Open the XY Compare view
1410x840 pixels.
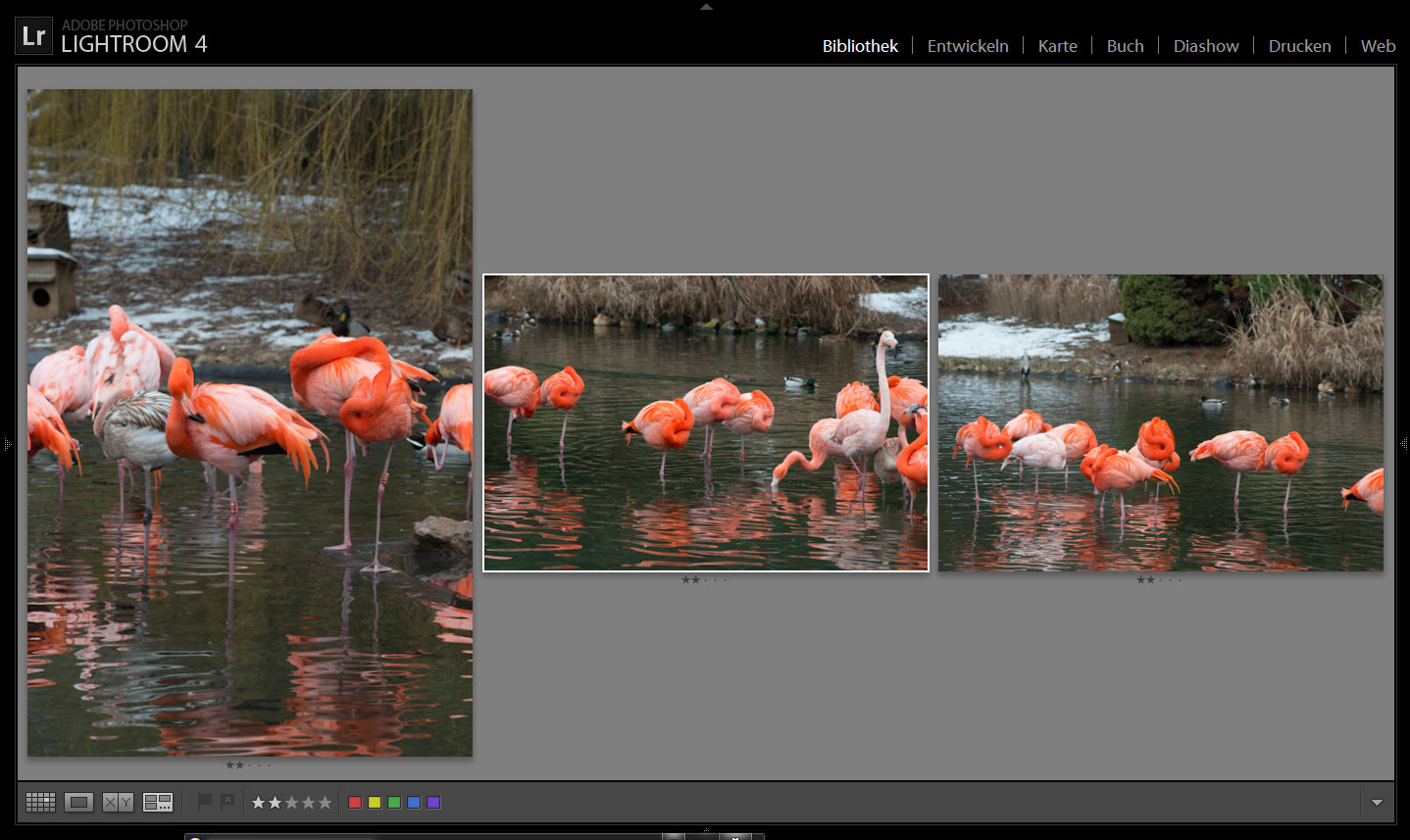(118, 803)
